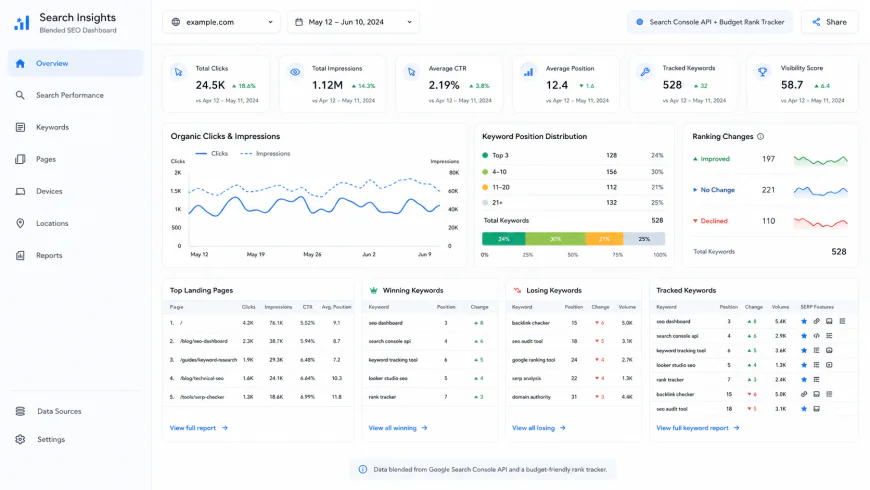Viewport: 870px width, 490px height.
Task: Click 'serp analysis' in Losing Keywords
Action: 526,378
